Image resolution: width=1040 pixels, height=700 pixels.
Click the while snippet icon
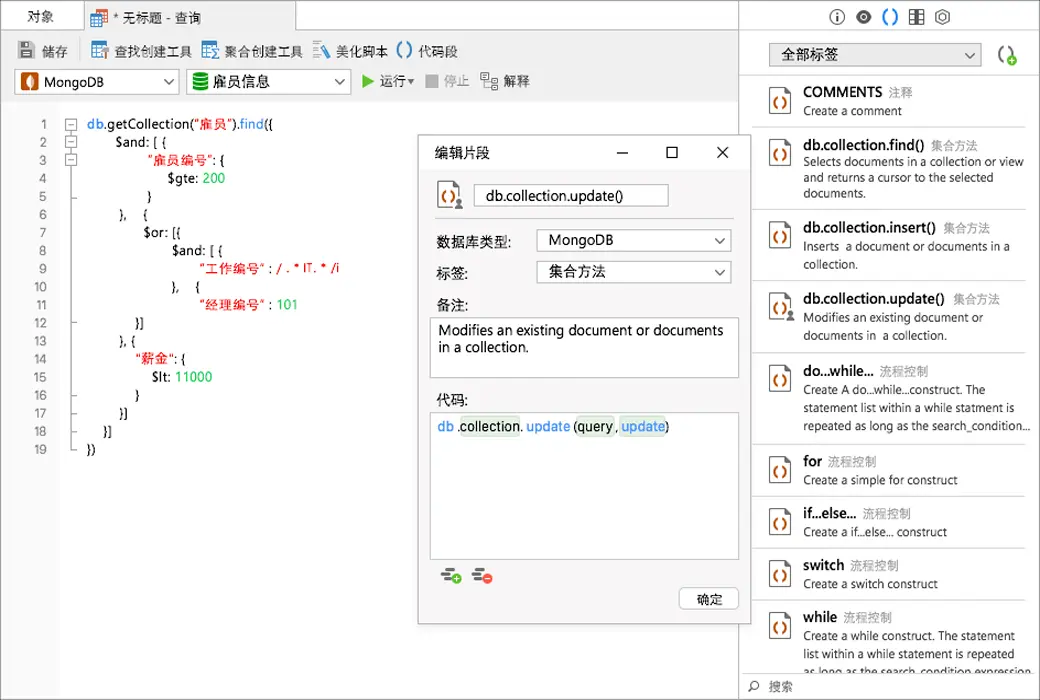(780, 626)
